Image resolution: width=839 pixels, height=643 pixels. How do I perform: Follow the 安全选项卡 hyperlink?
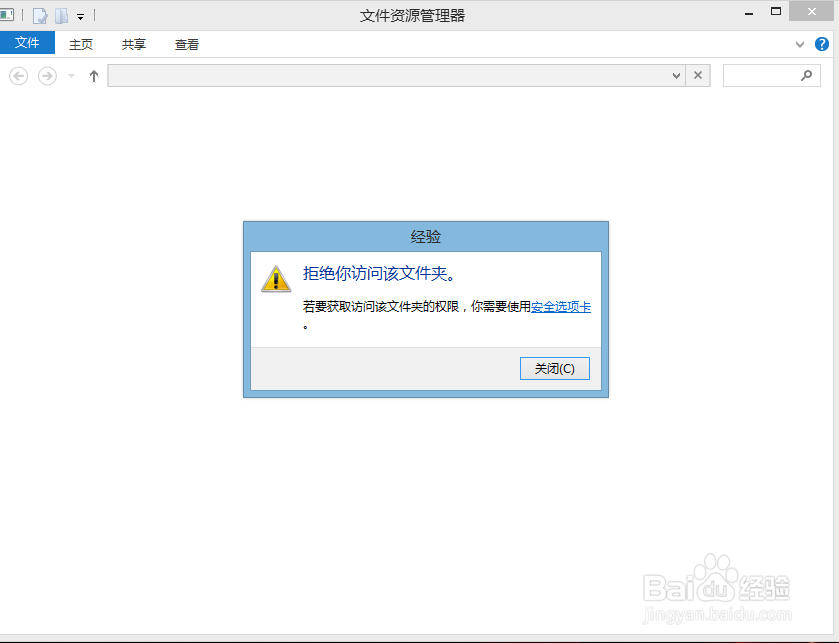[560, 307]
